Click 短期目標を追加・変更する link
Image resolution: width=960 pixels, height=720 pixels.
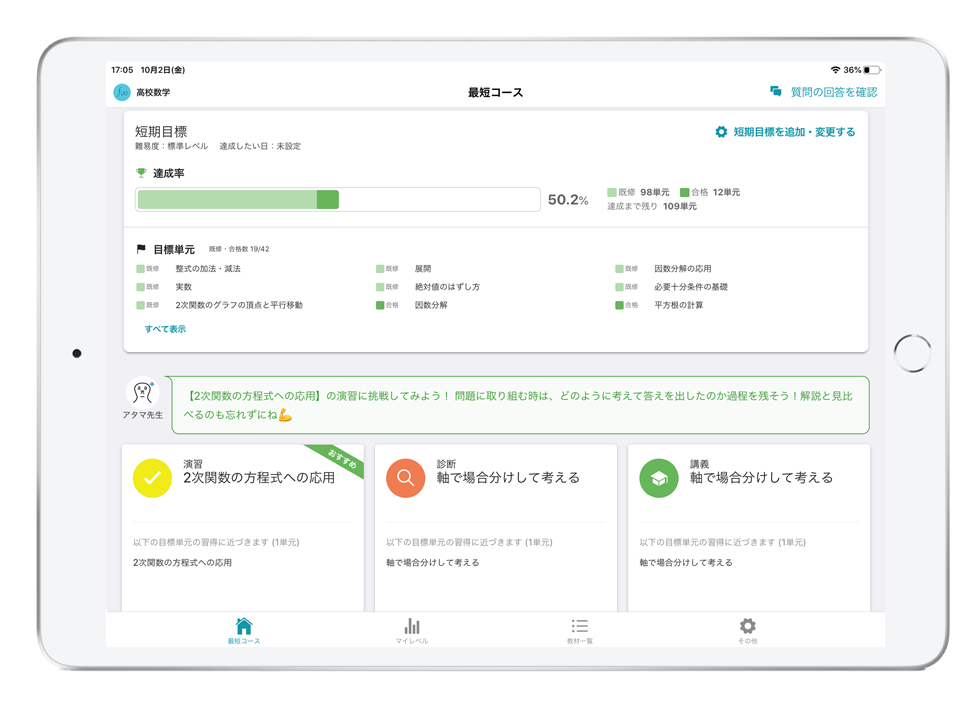tap(794, 132)
